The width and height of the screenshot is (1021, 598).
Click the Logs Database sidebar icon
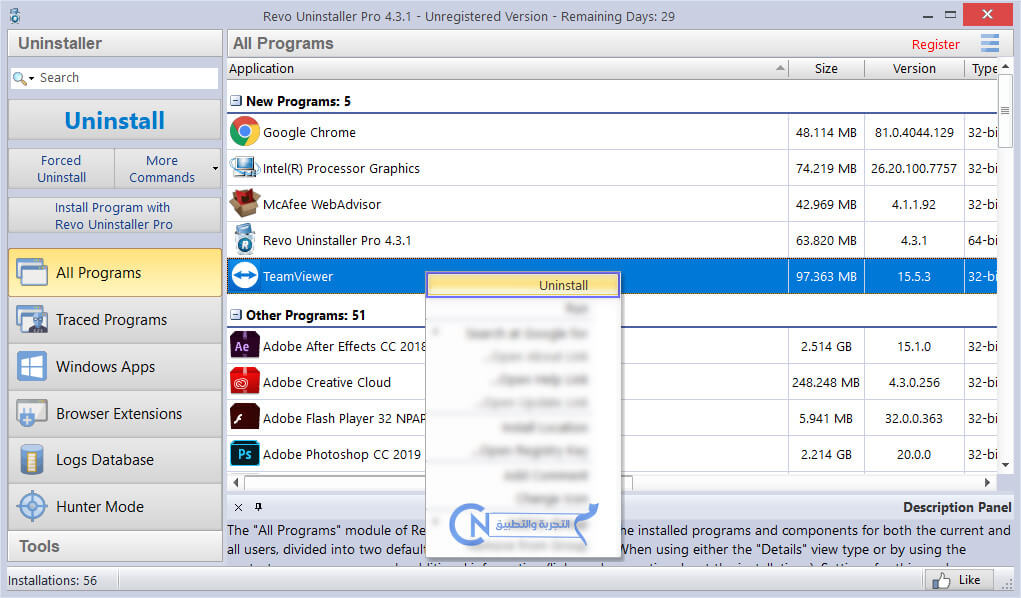click(x=32, y=459)
